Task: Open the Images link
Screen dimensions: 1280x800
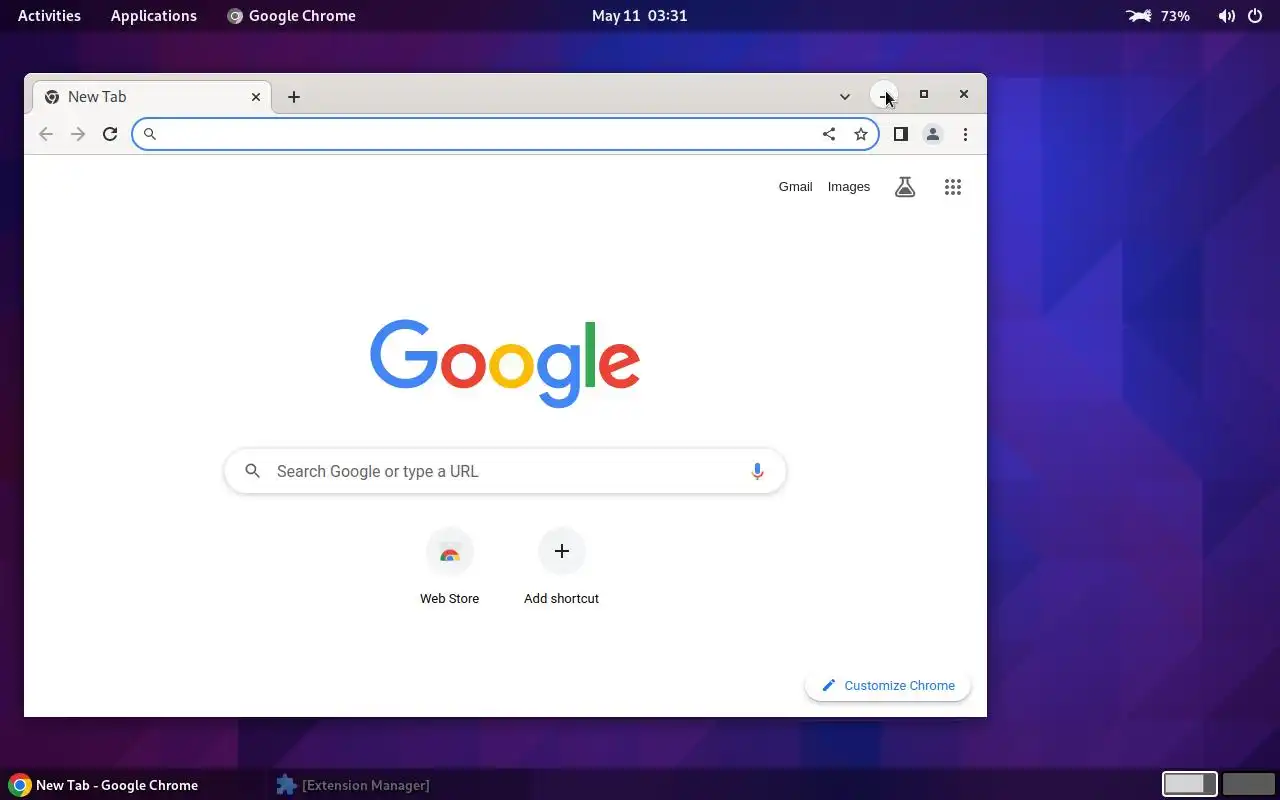Action: 849,187
